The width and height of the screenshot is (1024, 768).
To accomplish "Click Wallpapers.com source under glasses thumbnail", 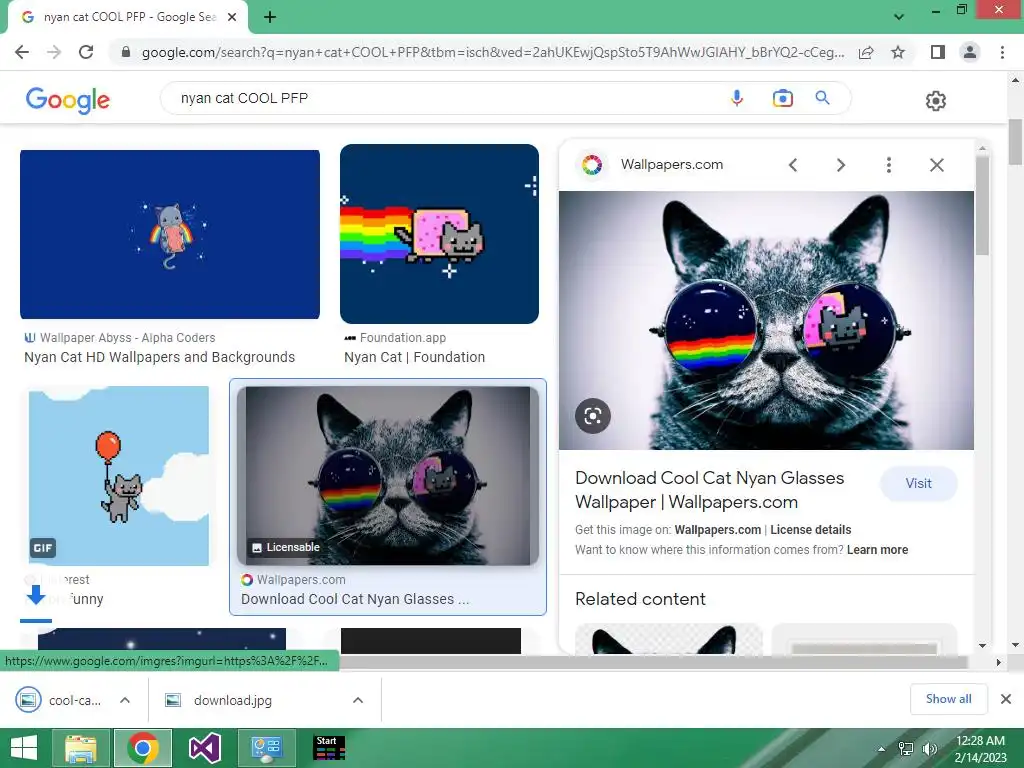I will (x=301, y=579).
